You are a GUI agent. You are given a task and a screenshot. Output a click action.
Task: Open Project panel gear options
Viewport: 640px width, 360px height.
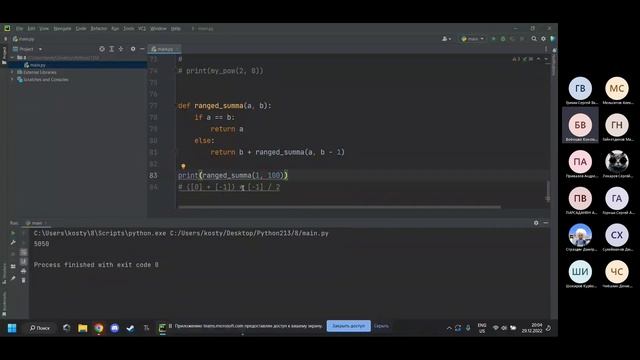133,49
